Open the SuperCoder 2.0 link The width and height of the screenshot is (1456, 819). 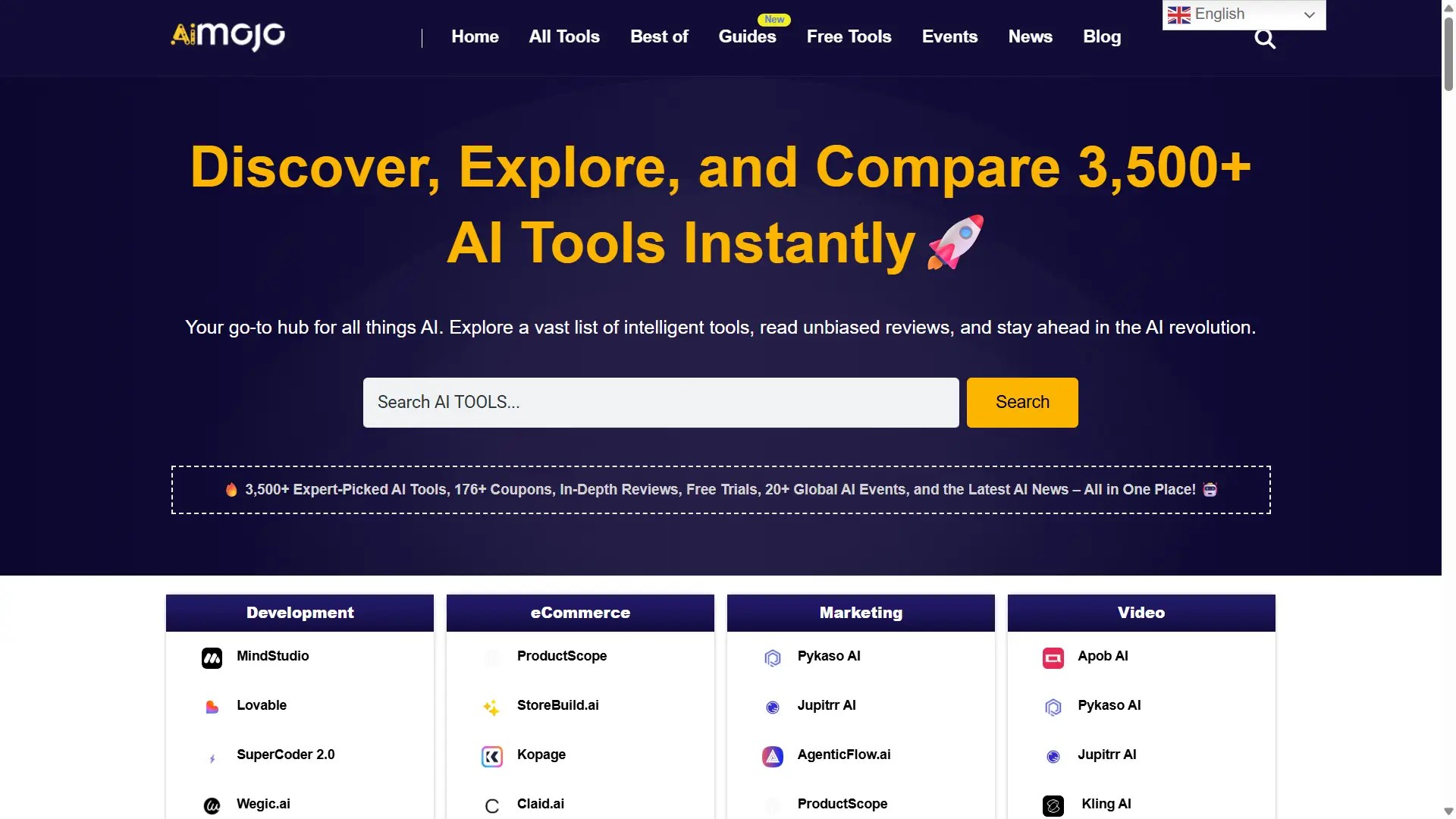285,755
